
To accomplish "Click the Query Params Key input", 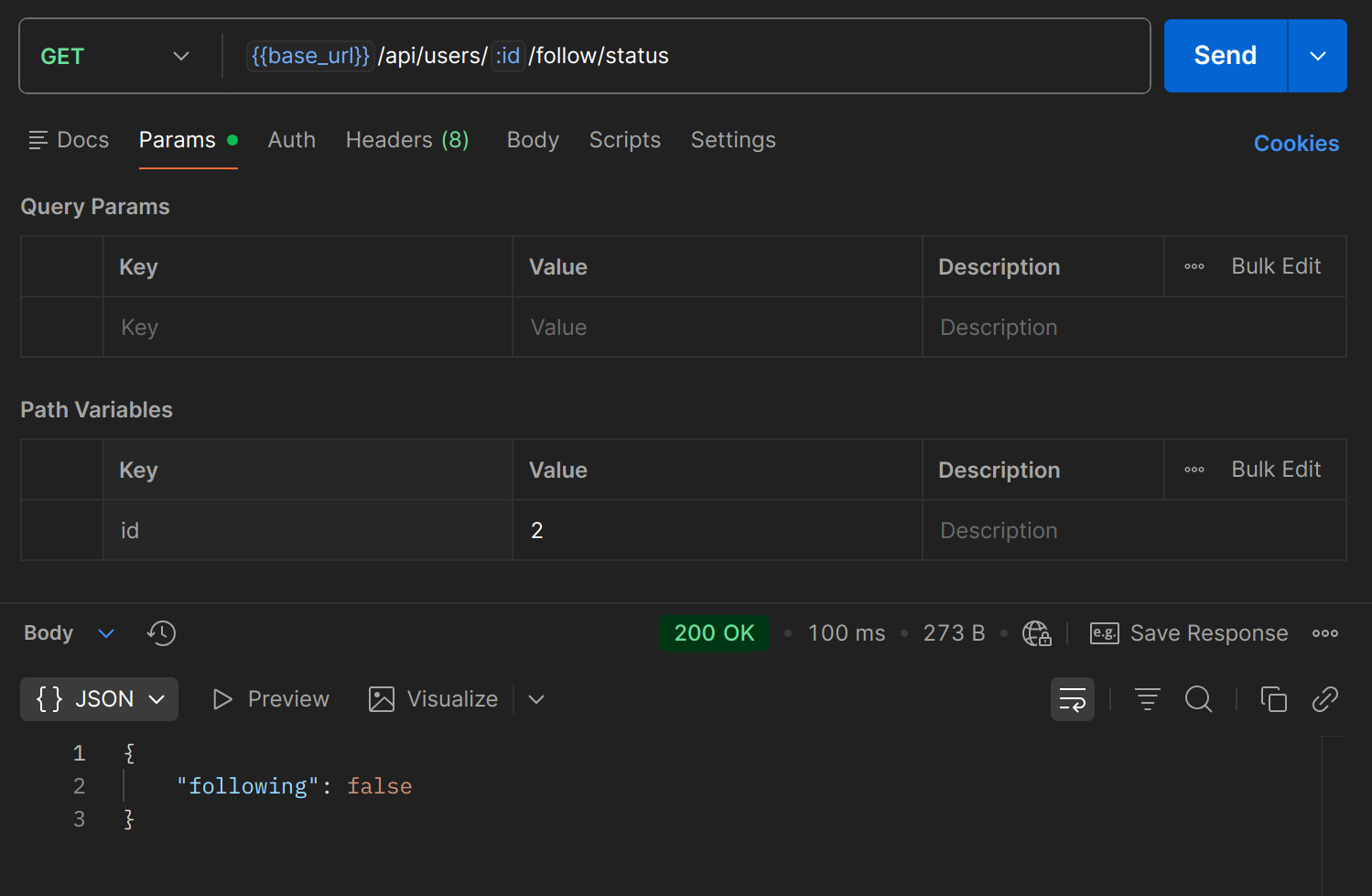I will point(308,328).
